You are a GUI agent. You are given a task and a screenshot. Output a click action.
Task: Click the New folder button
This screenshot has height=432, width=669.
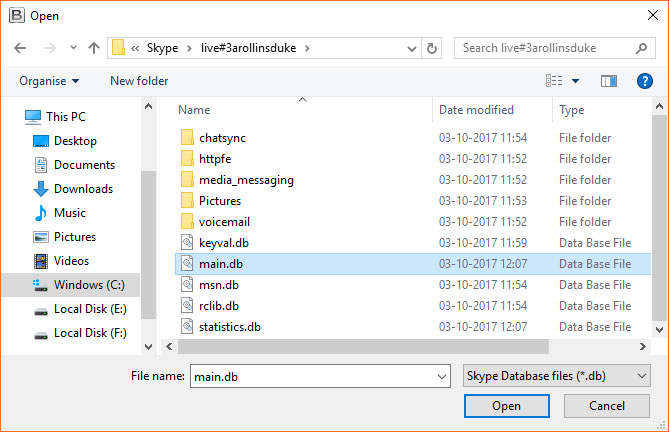click(139, 81)
